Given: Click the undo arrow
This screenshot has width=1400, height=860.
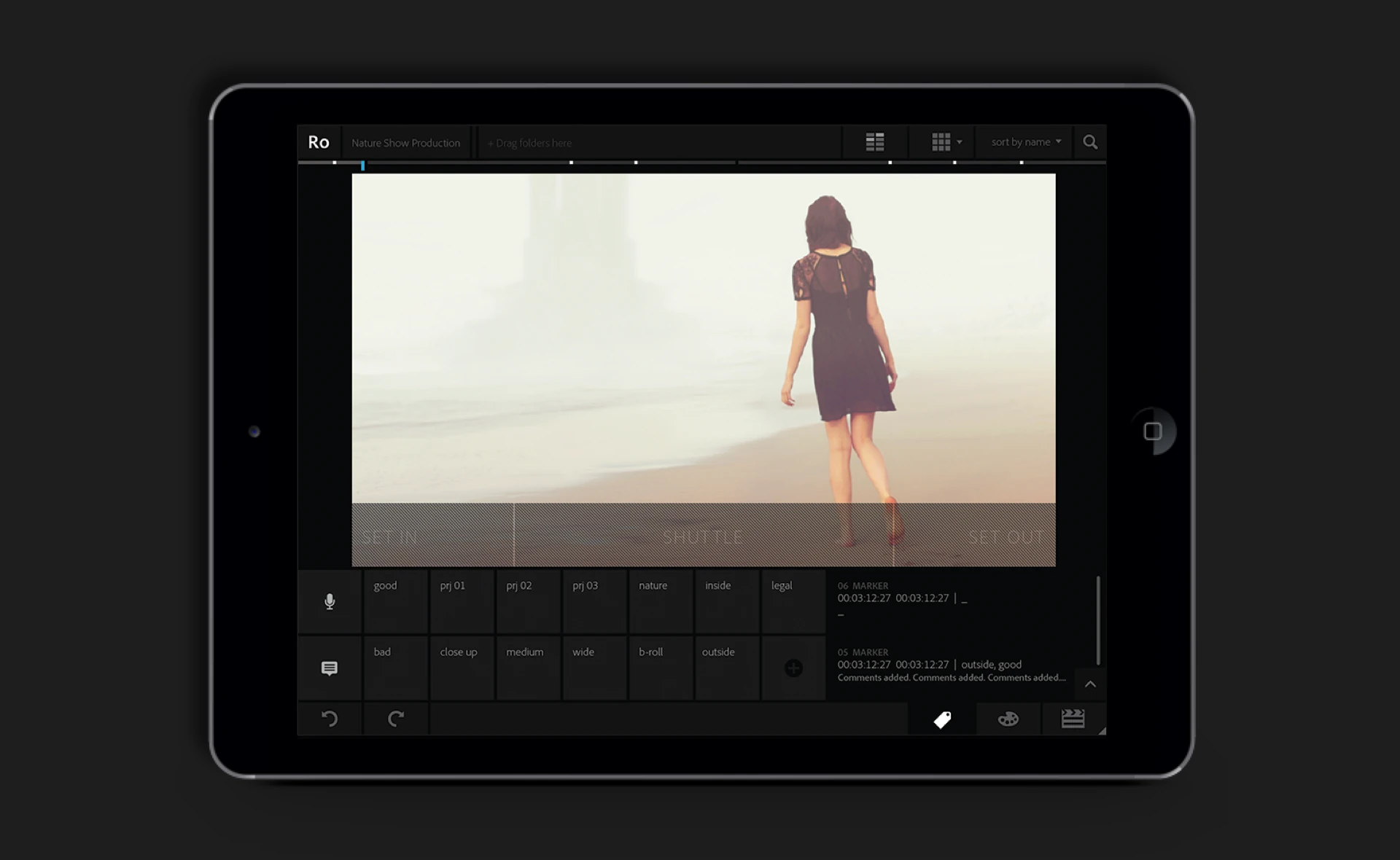Looking at the screenshot, I should point(330,719).
